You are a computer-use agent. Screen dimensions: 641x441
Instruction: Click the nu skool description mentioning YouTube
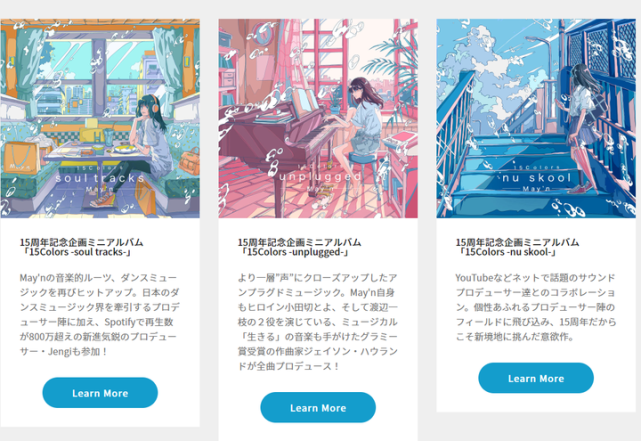[536, 307]
